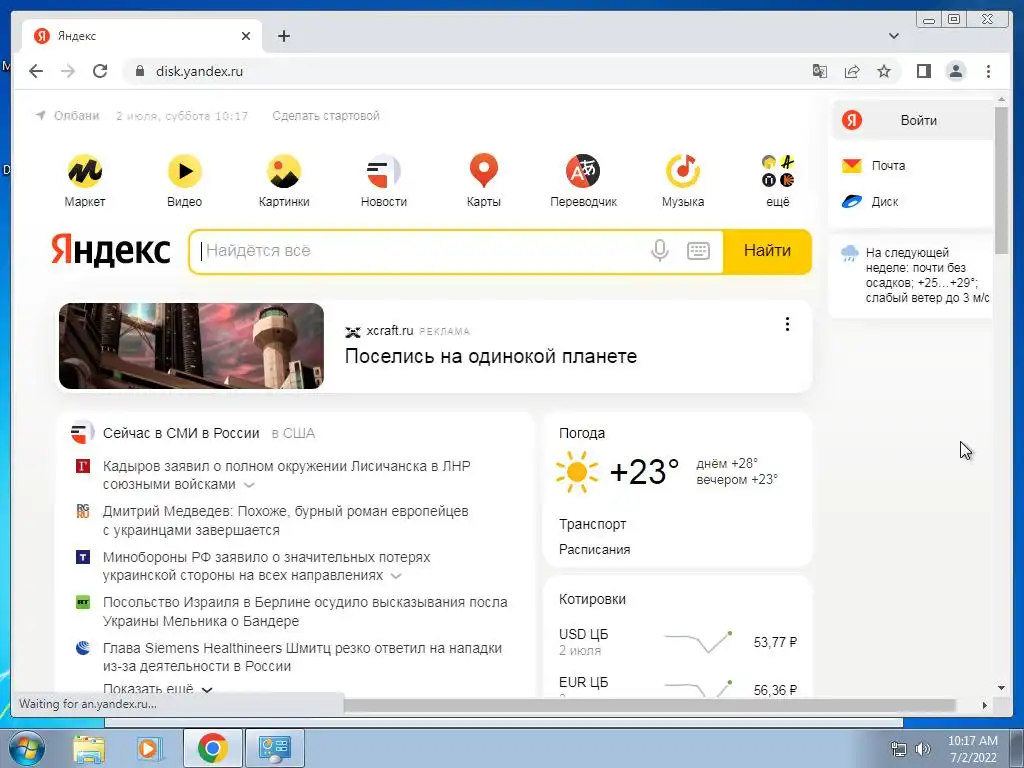Switch news to в США tab
This screenshot has width=1024, height=768.
pos(293,433)
